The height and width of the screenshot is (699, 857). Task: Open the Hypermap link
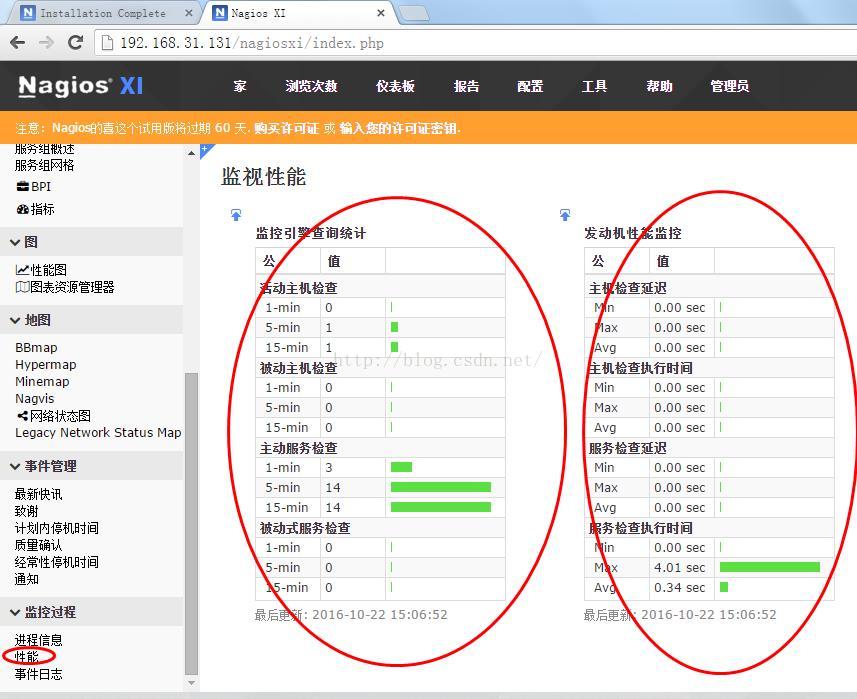tap(45, 365)
